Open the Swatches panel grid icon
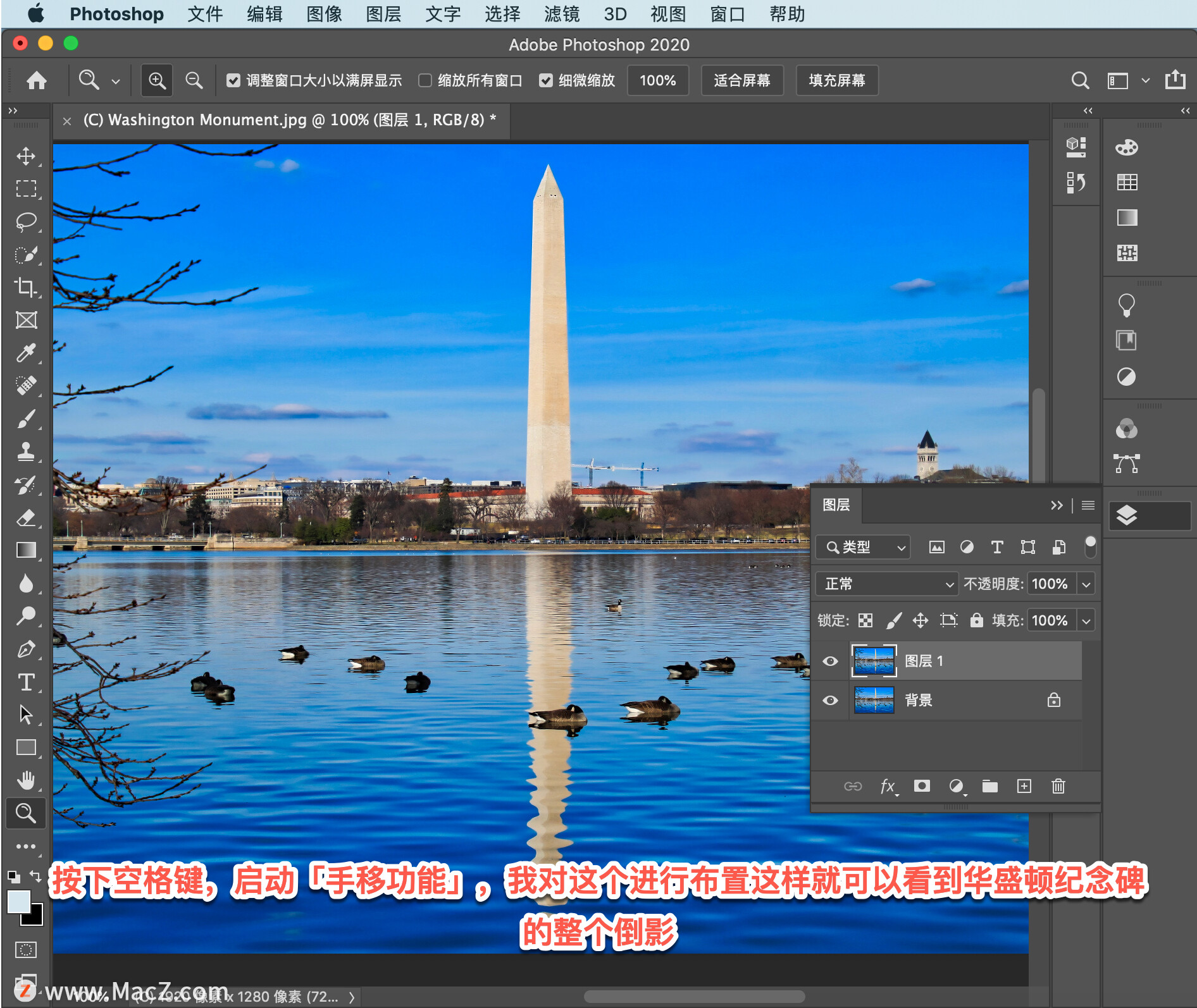1197x1008 pixels. click(1127, 182)
